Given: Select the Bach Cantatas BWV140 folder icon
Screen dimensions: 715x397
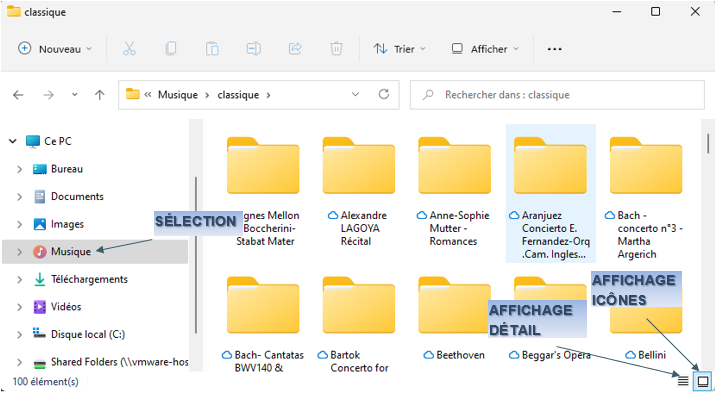Looking at the screenshot, I should click(263, 305).
